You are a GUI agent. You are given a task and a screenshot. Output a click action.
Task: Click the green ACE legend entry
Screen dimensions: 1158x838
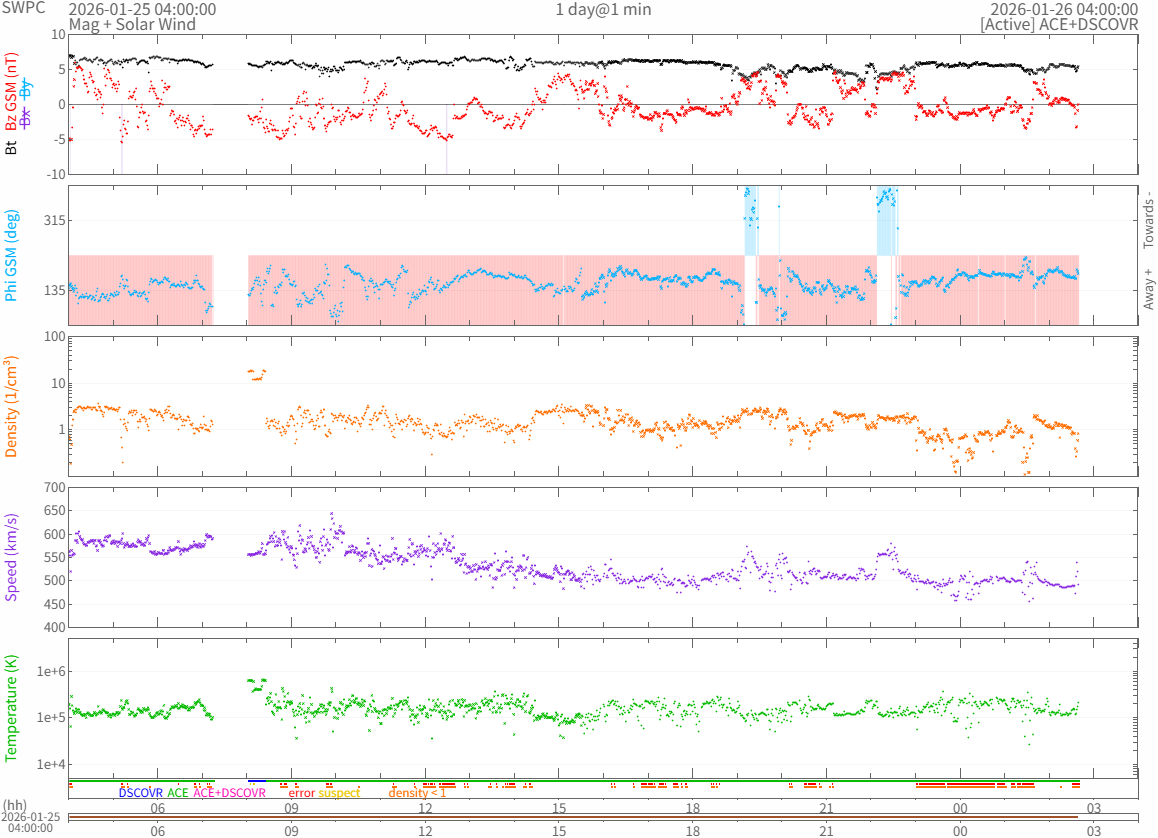pos(178,793)
